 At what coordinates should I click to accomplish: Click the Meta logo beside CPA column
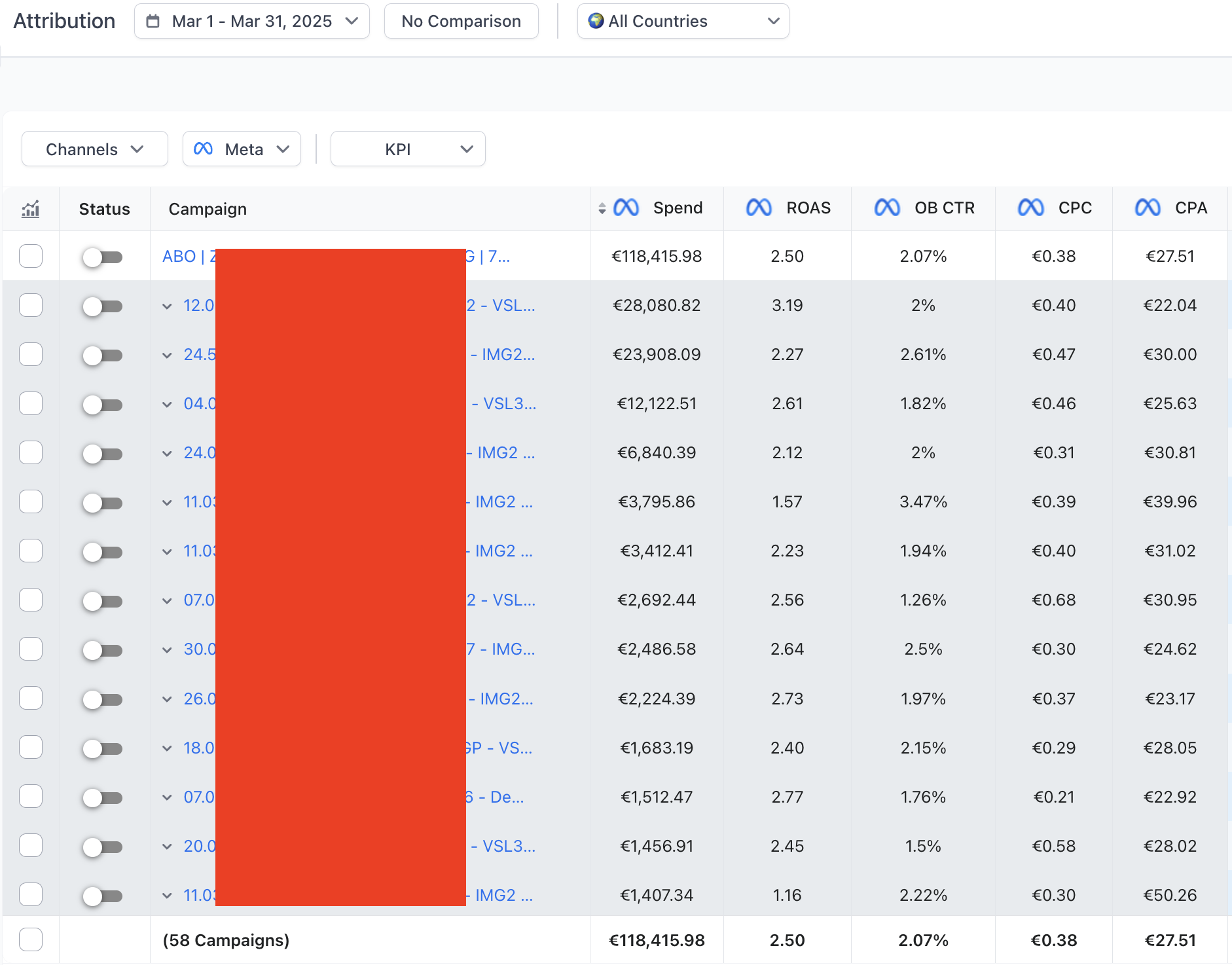[x=1148, y=208]
